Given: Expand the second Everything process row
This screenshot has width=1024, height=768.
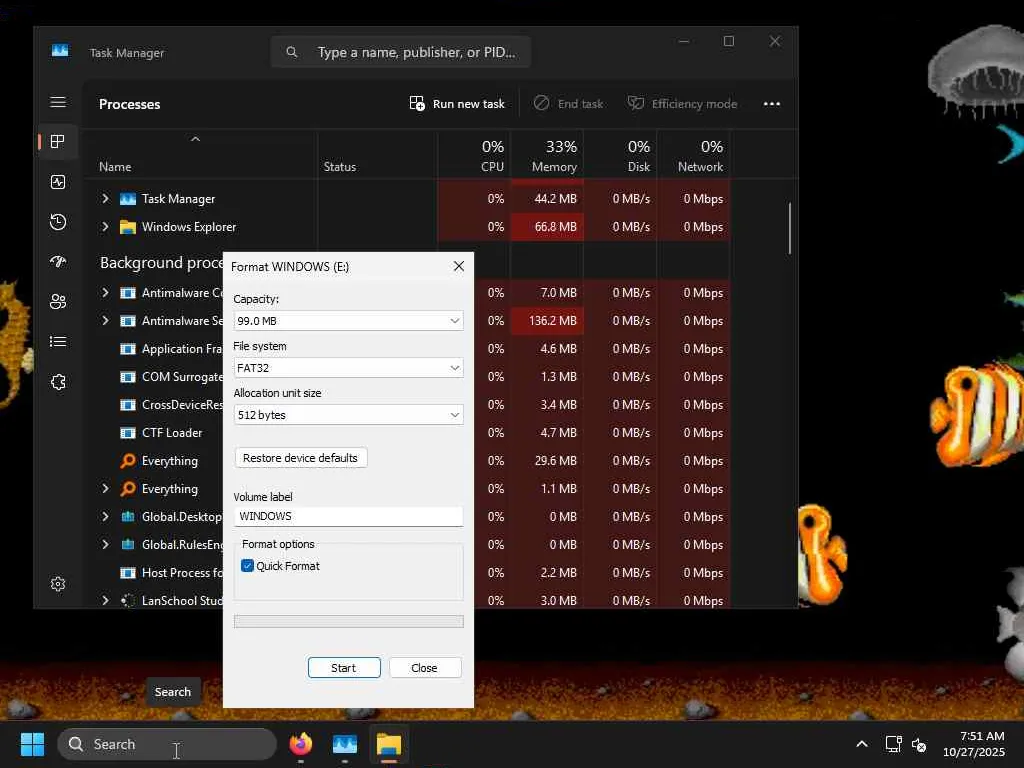Looking at the screenshot, I should coord(105,488).
